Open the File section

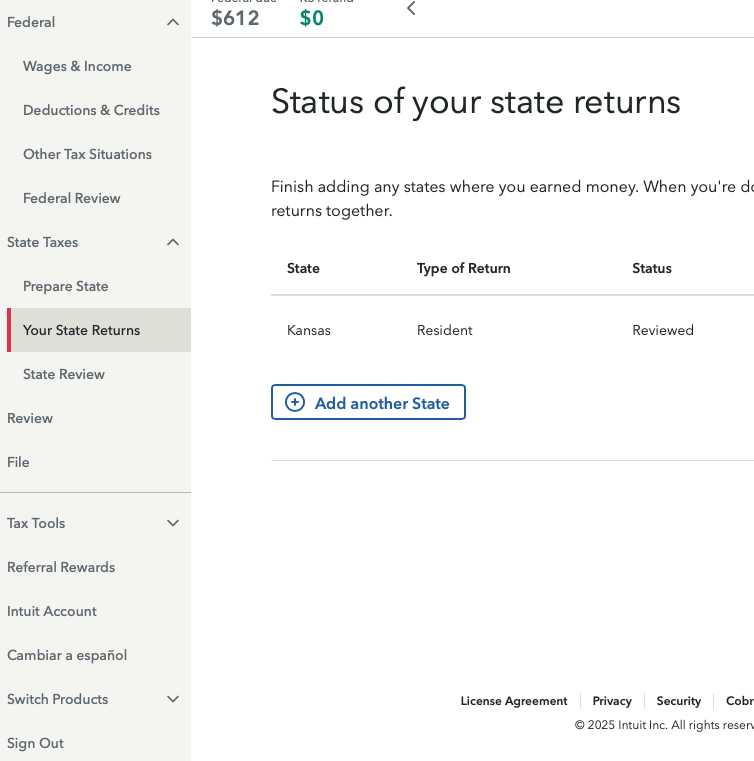18,462
